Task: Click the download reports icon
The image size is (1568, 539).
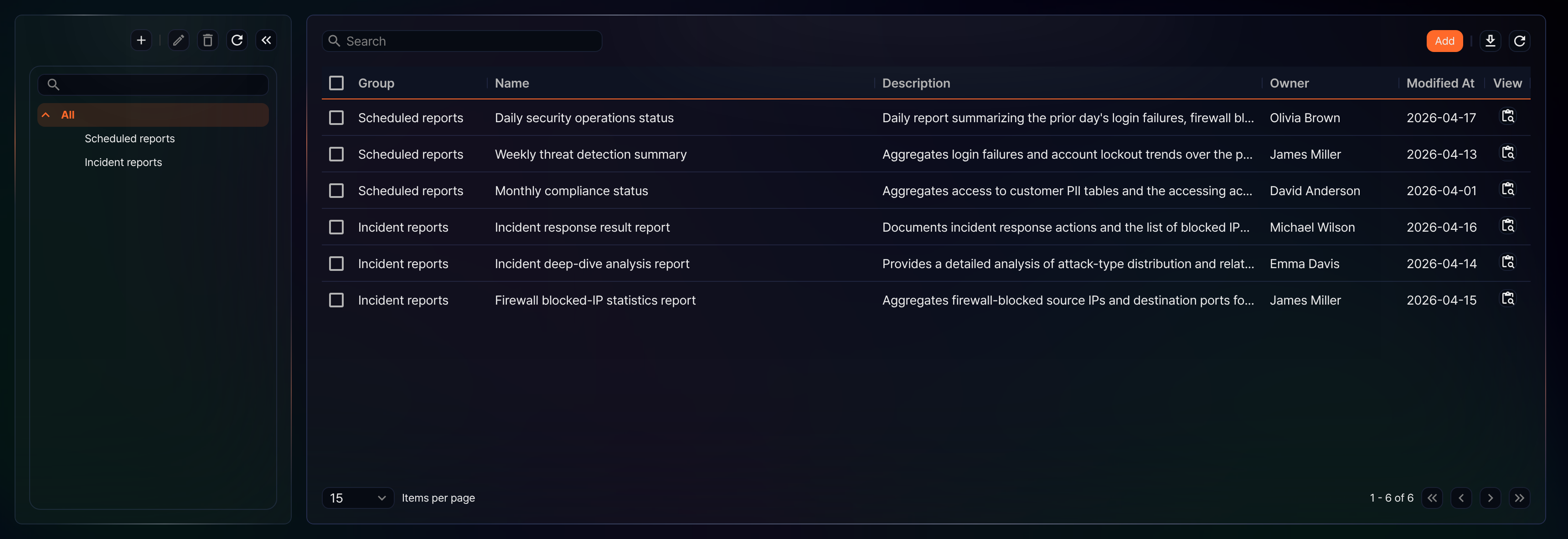Action: coord(1490,41)
